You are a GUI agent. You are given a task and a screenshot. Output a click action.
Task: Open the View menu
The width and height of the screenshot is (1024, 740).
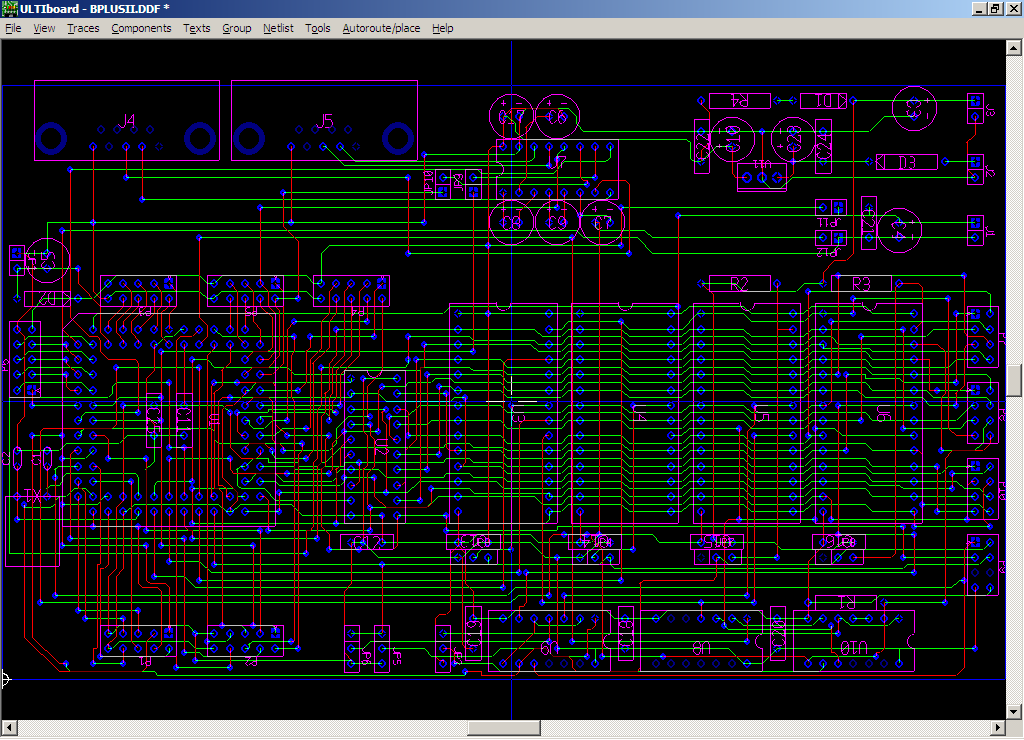click(x=44, y=28)
